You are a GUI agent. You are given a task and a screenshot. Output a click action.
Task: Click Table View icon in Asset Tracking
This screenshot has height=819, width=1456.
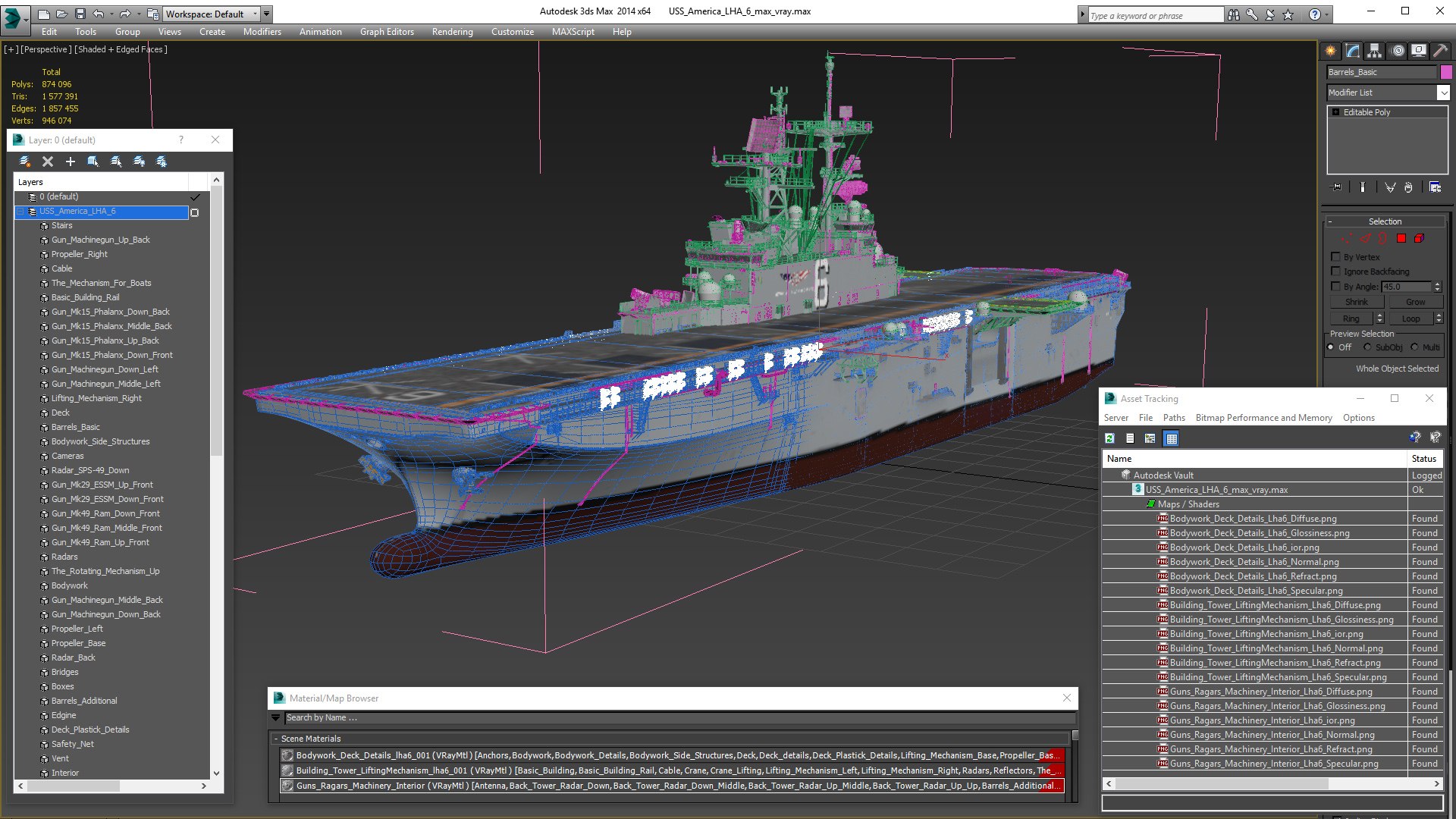[1172, 438]
